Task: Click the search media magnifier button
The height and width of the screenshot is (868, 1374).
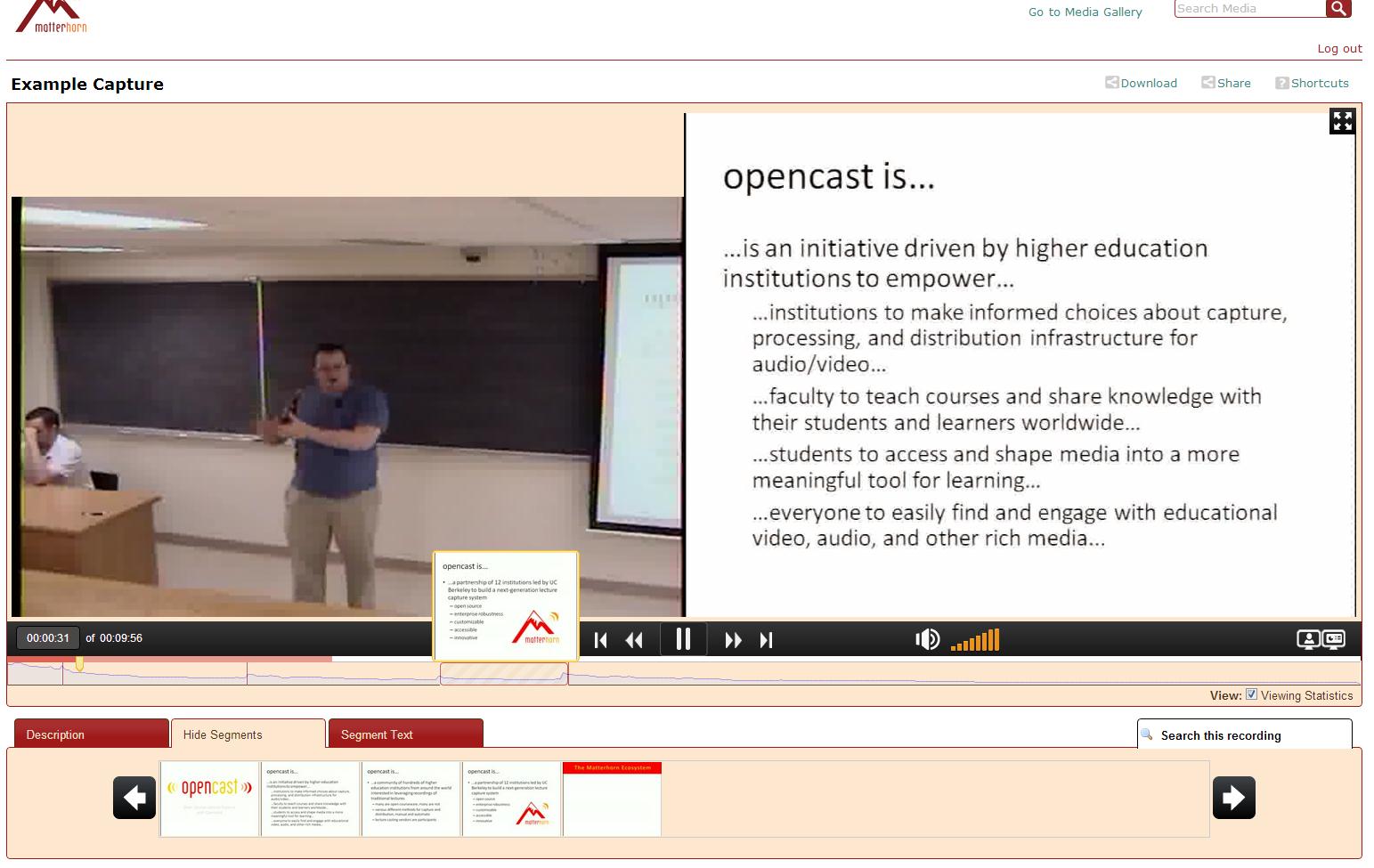Action: click(1338, 8)
